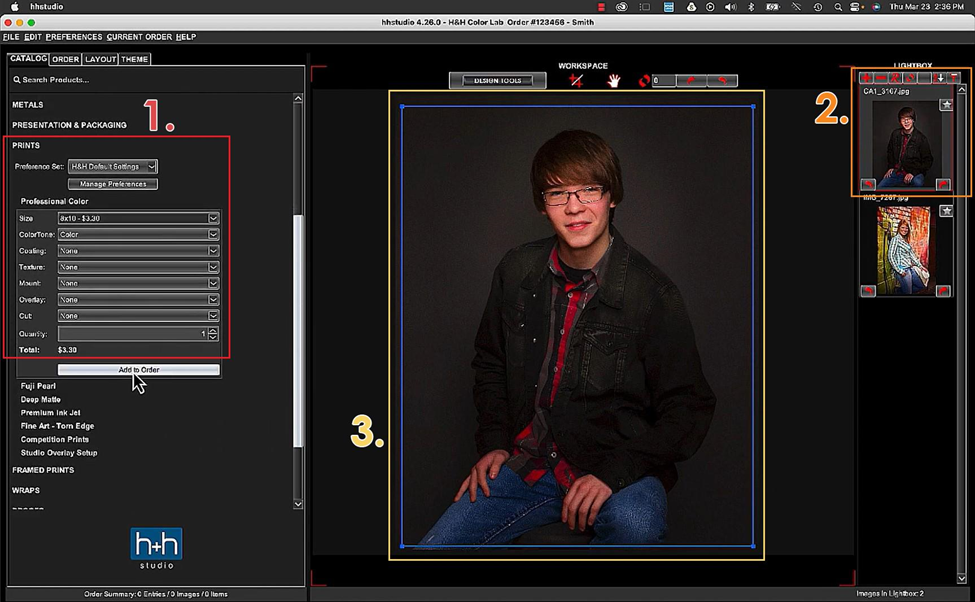The width and height of the screenshot is (975, 602).
Task: Open the Mount options dropdown
Action: pos(138,283)
